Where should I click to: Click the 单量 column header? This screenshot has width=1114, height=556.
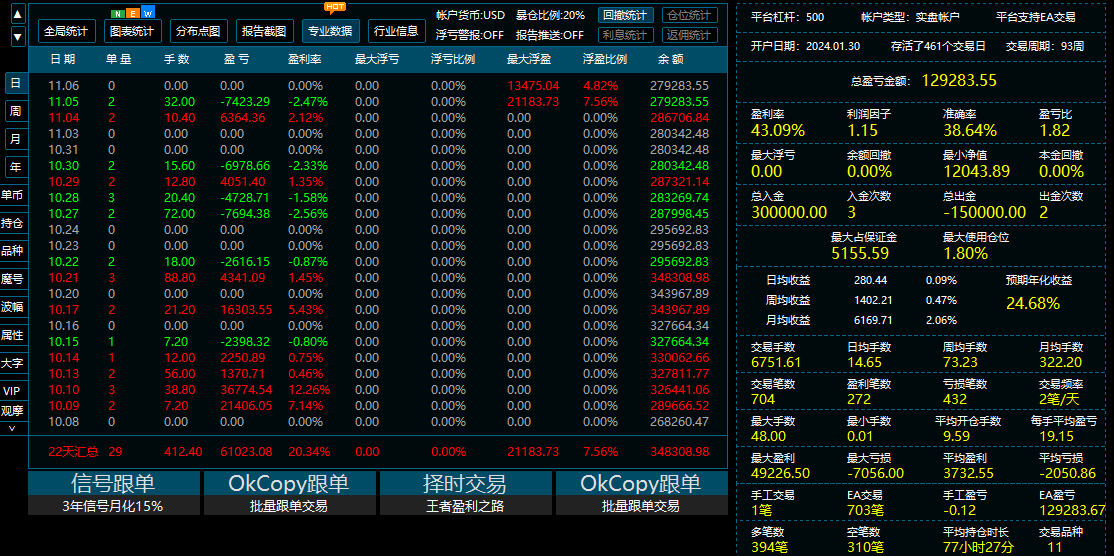pos(119,60)
